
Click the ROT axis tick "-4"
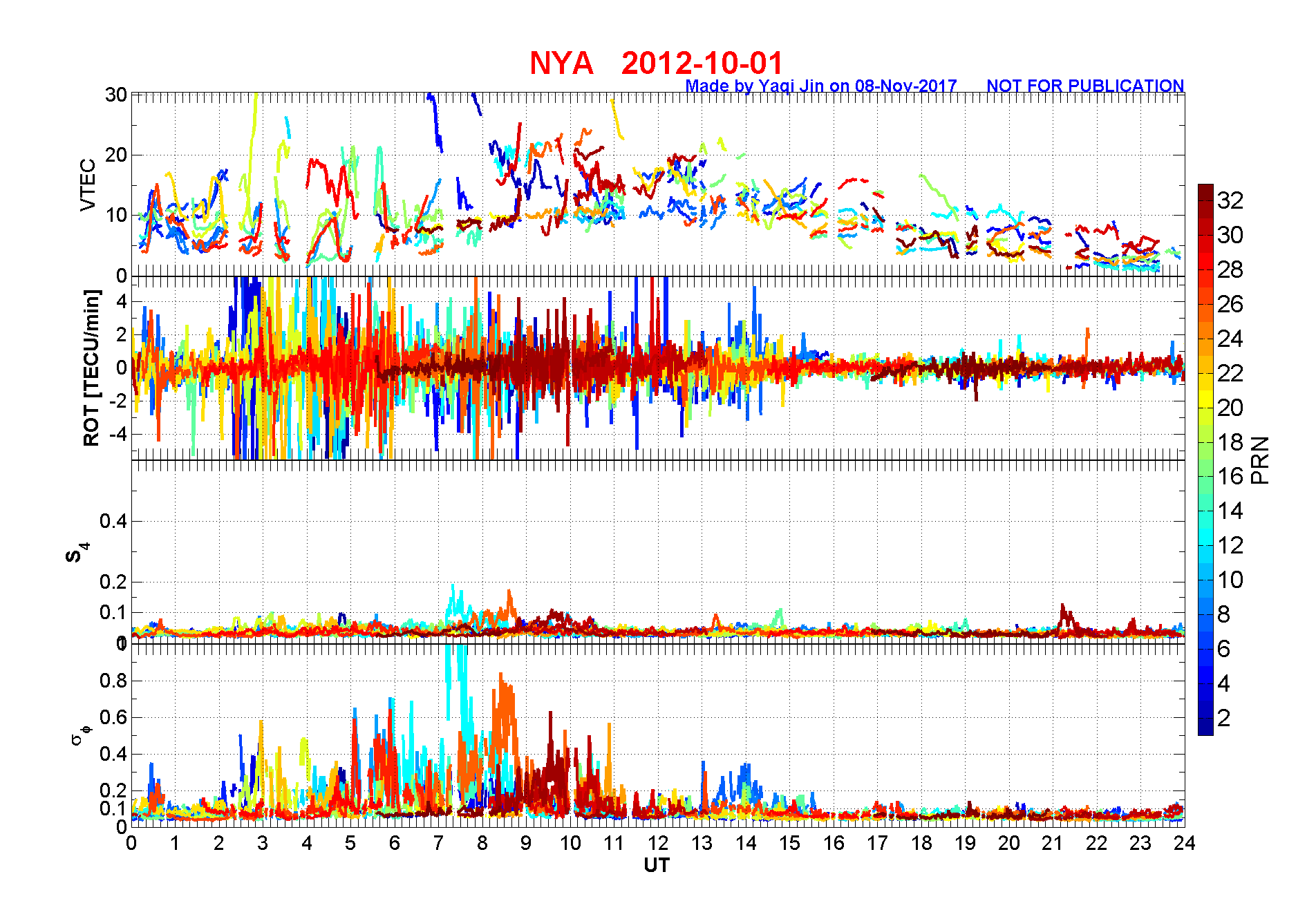118,435
